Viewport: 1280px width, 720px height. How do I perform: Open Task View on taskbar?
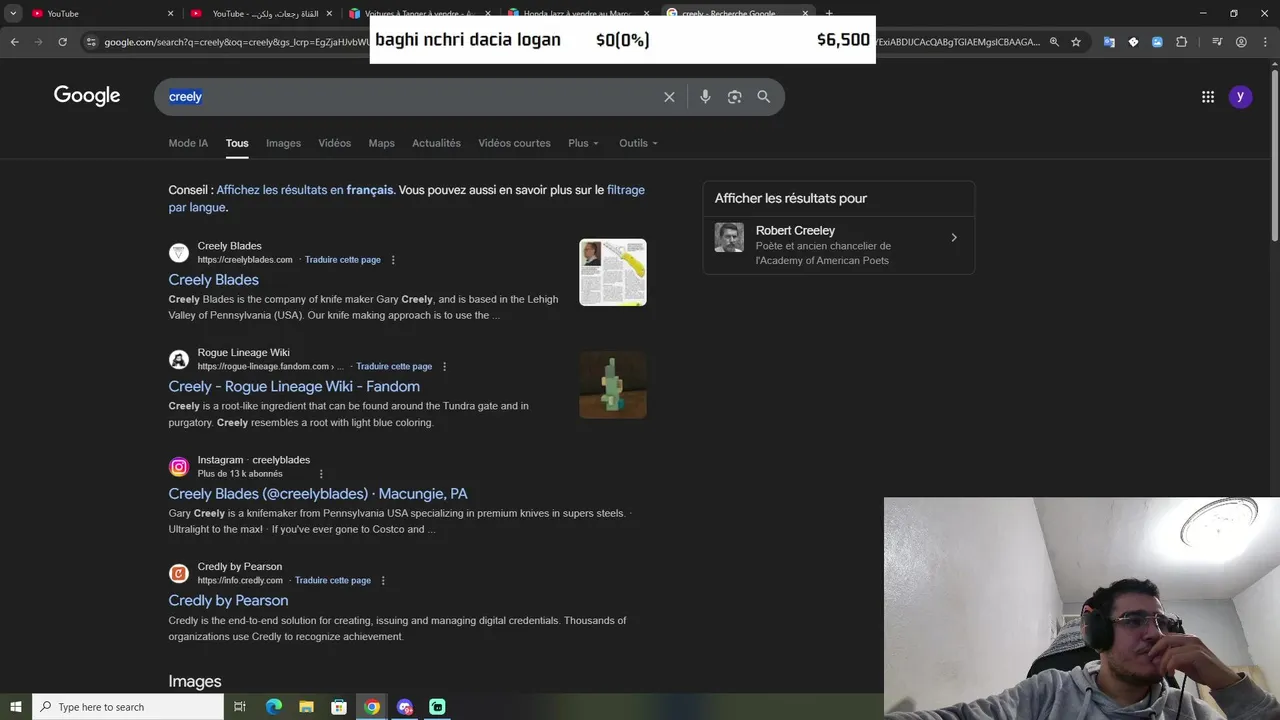click(x=240, y=707)
